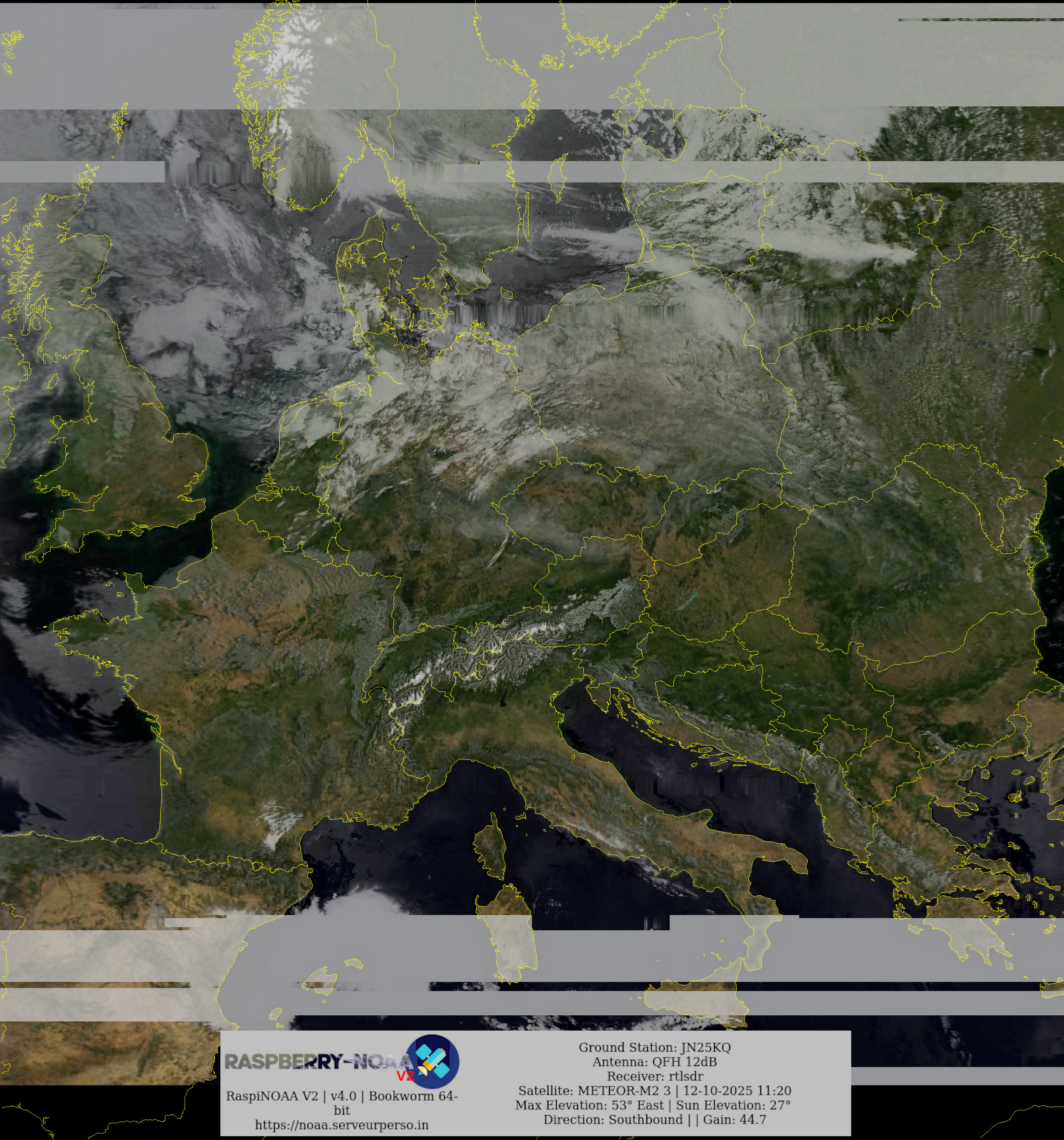Click the red V2 badge on logo
The height and width of the screenshot is (1140, 1064).
(405, 1075)
